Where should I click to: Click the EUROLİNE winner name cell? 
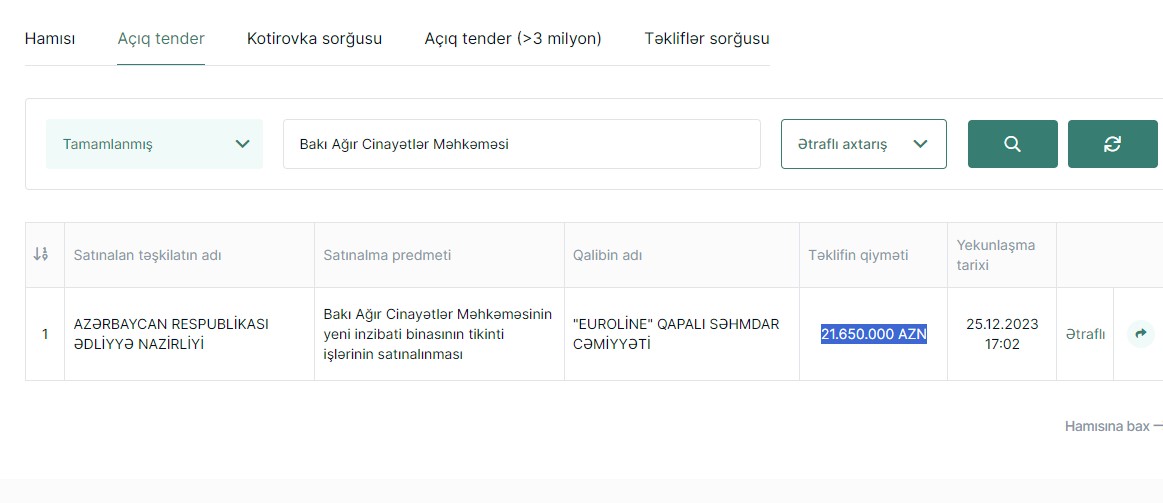[675, 334]
